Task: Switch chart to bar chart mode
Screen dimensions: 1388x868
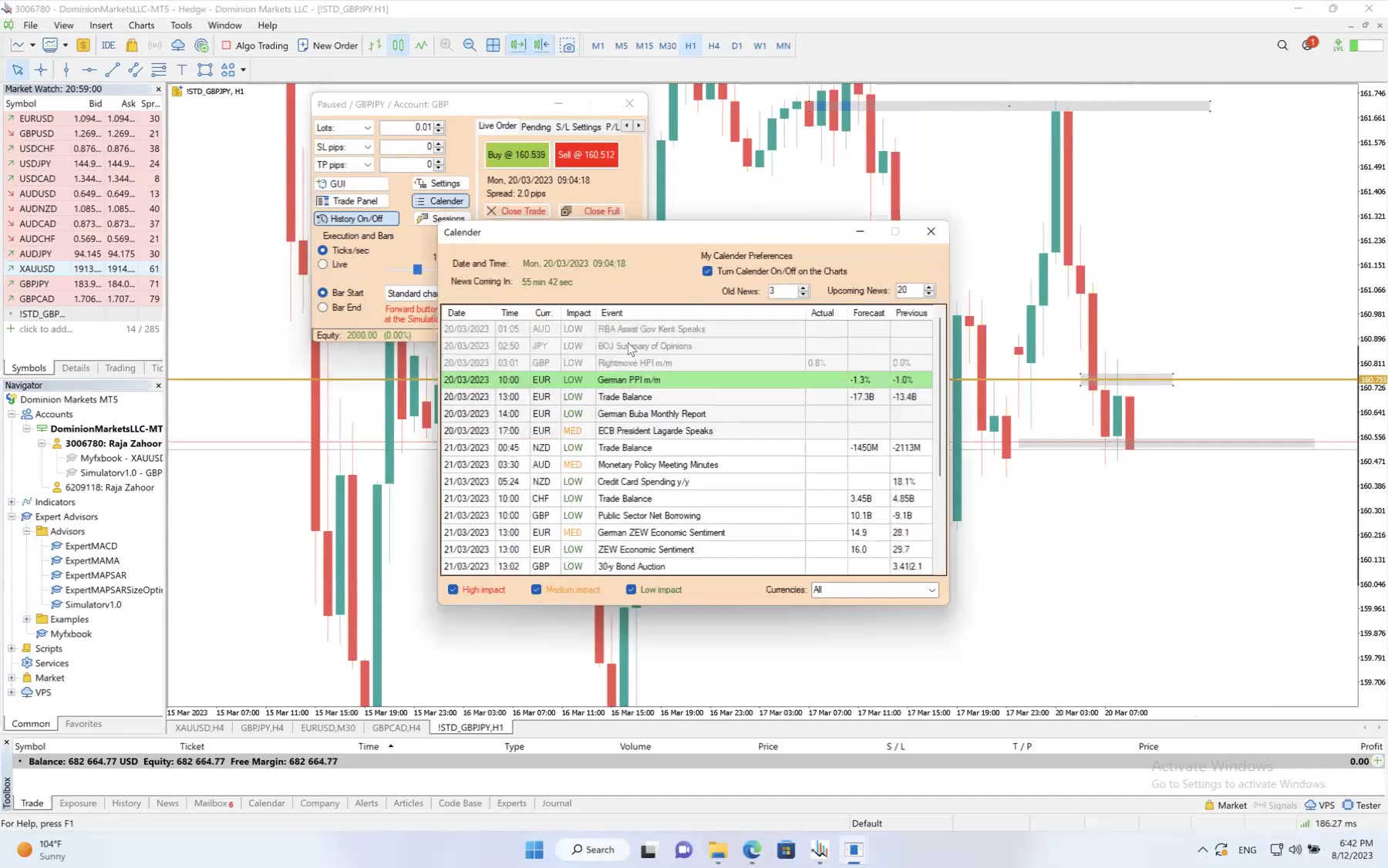Action: point(375,45)
